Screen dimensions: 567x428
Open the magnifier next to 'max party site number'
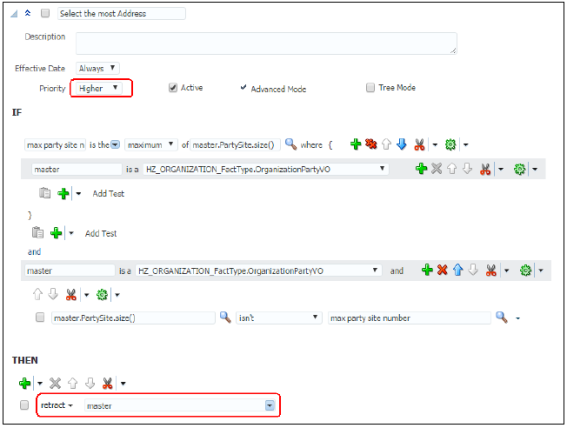[502, 317]
